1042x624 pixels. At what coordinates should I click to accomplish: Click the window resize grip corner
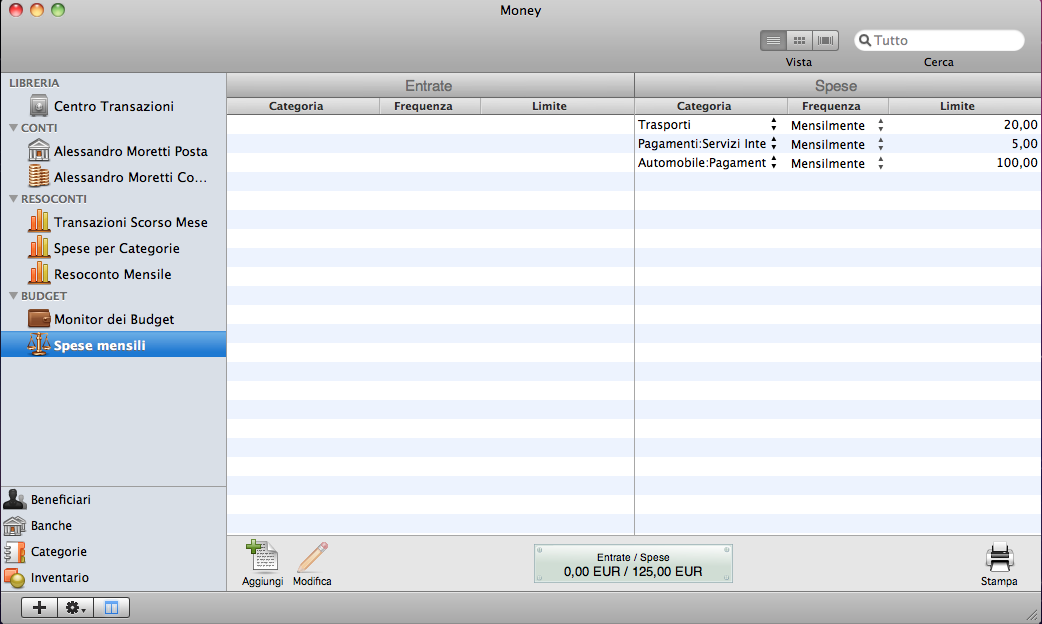point(1033,615)
